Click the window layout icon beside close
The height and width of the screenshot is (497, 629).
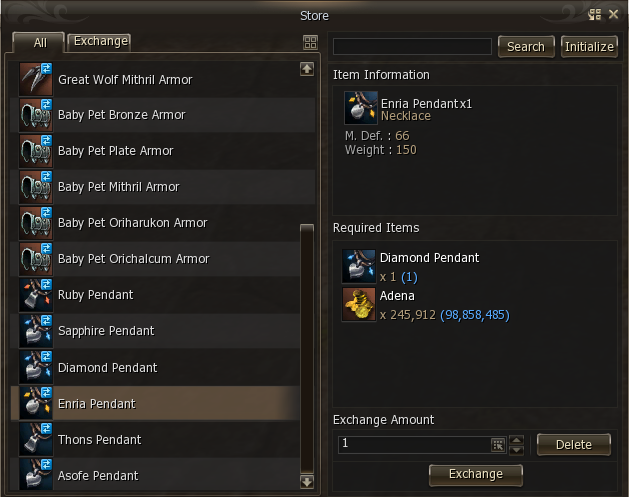point(595,15)
